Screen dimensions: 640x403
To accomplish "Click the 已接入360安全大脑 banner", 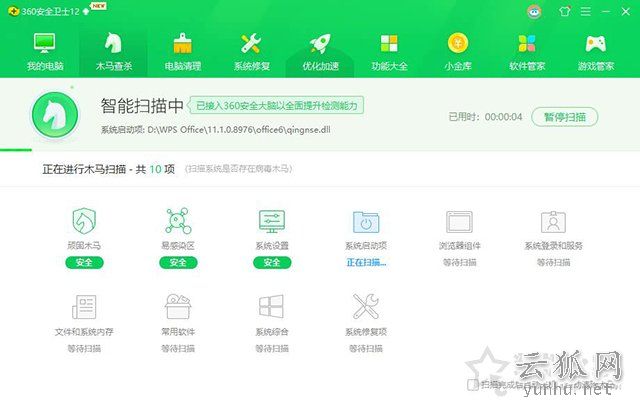I will pos(276,106).
